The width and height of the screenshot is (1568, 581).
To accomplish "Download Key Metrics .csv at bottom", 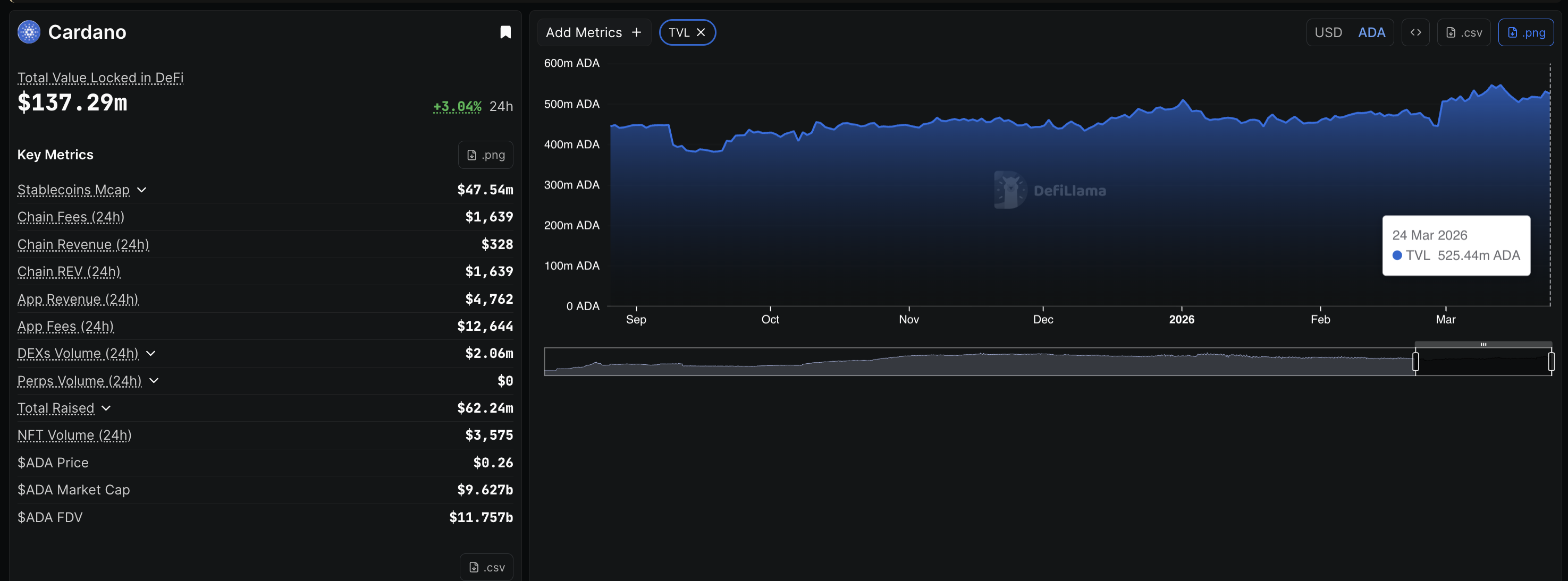I will coord(486,567).
